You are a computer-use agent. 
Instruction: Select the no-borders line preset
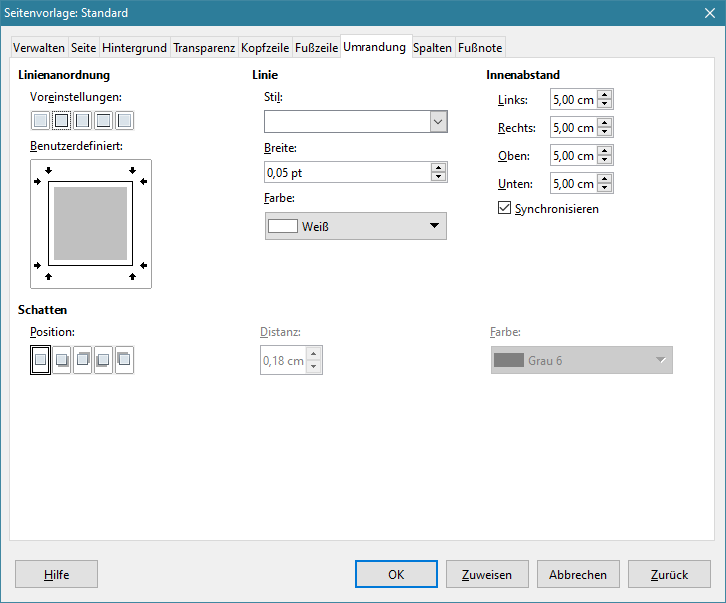40,120
